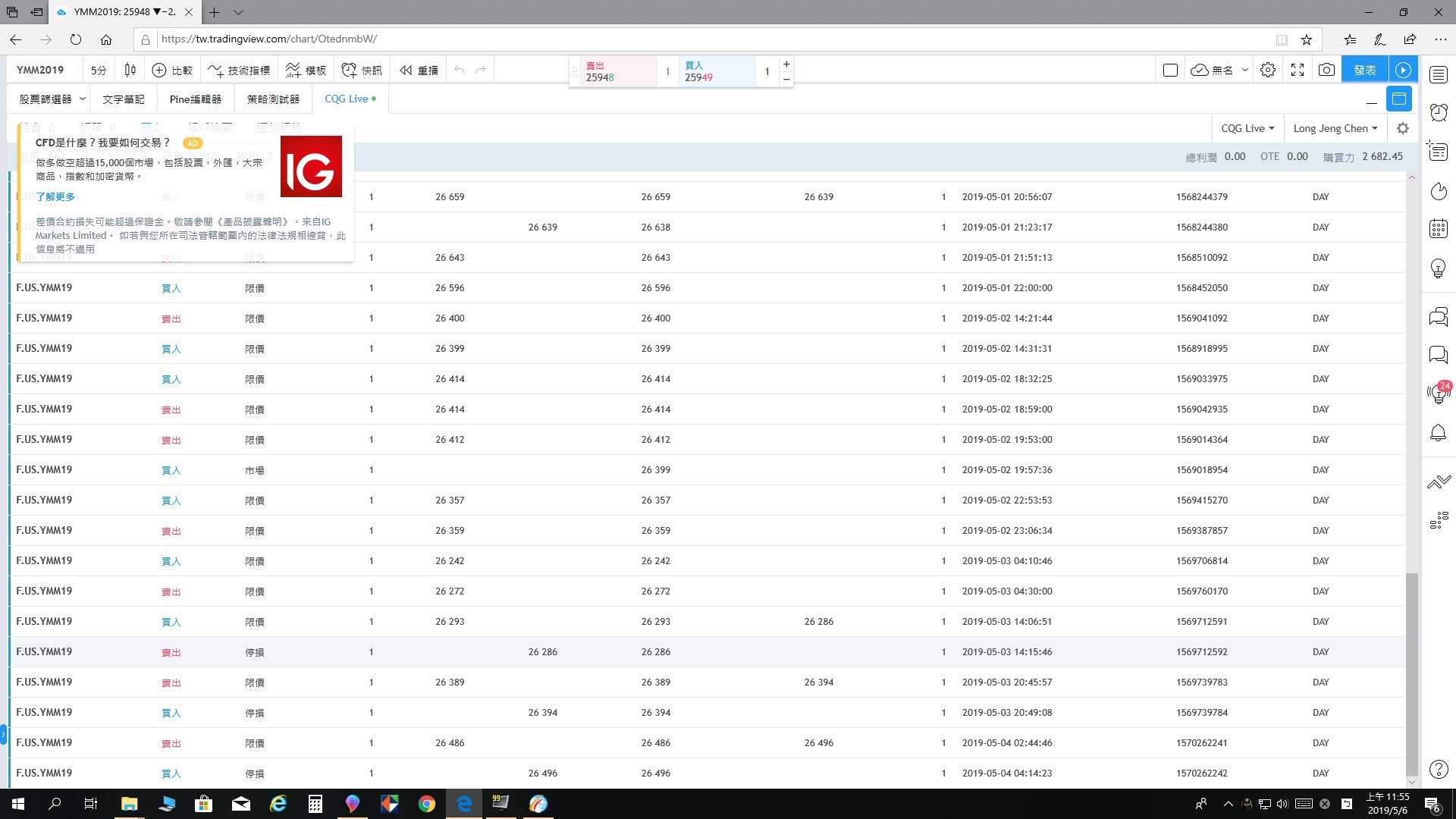Switch to the strategy tester tab
Viewport: 1456px width, 819px height.
coord(273,99)
